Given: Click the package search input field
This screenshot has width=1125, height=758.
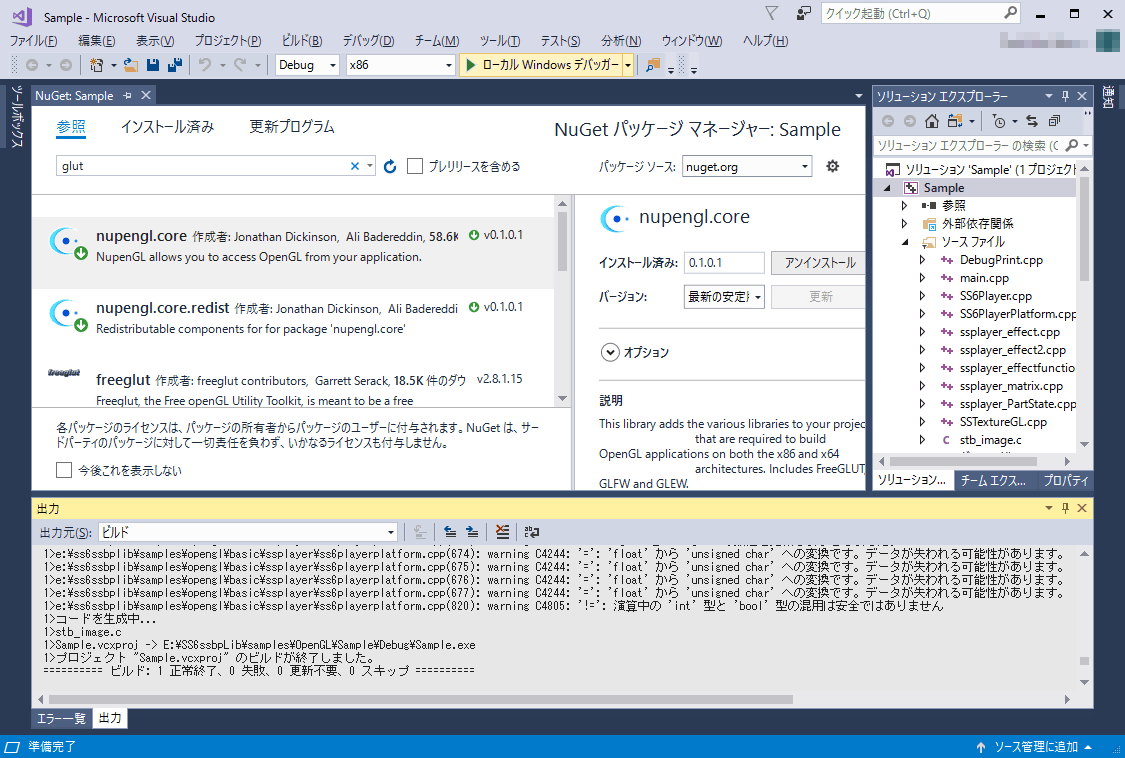Looking at the screenshot, I should click(x=202, y=166).
